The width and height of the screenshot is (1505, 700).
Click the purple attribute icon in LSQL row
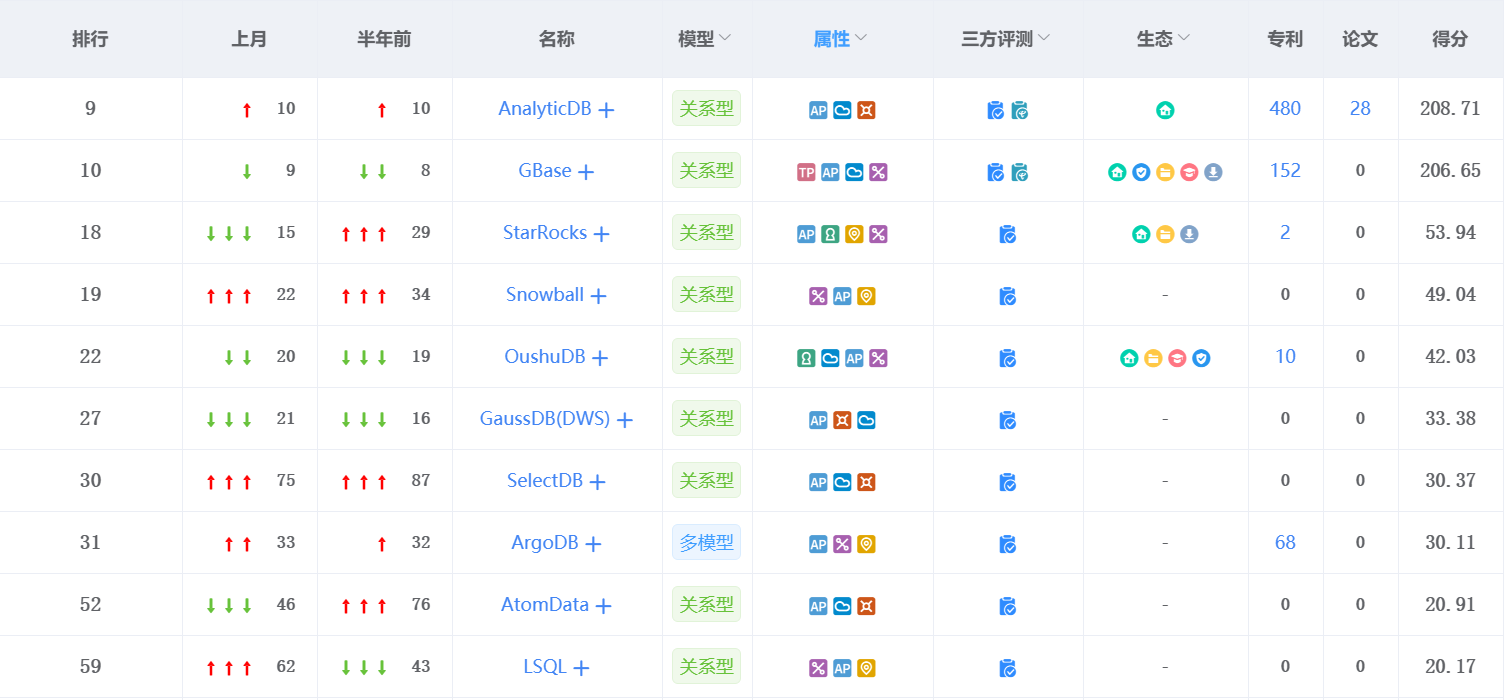[x=818, y=668]
